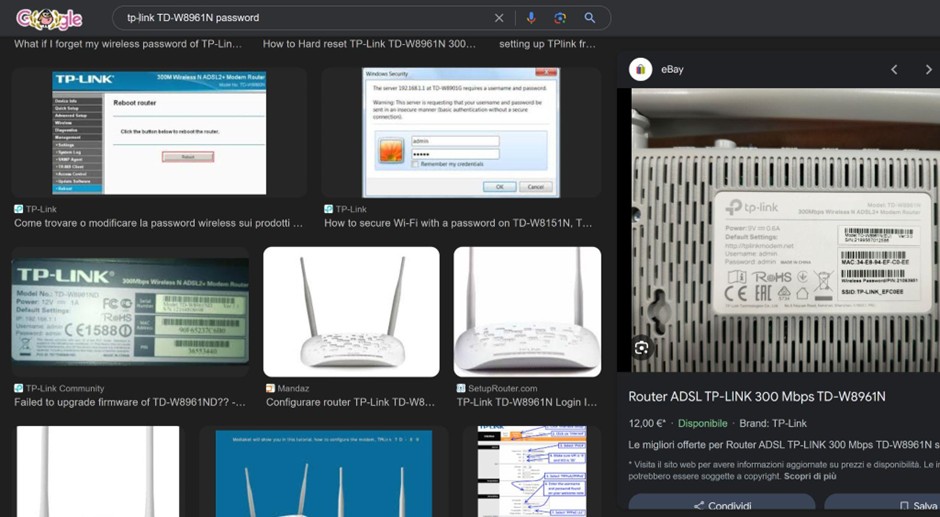This screenshot has height=517, width=940.
Task: Open SetupRouter.com router image result
Action: click(x=527, y=311)
